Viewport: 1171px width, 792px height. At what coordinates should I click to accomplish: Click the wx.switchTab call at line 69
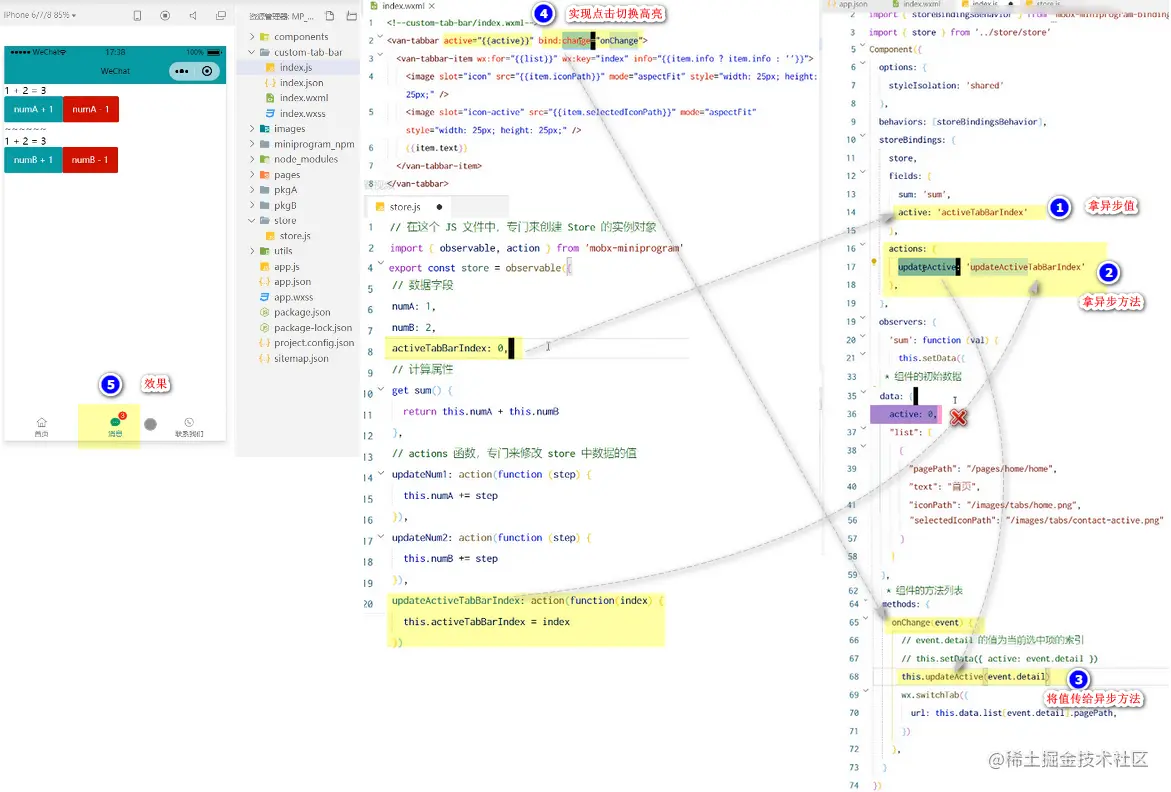coord(934,695)
